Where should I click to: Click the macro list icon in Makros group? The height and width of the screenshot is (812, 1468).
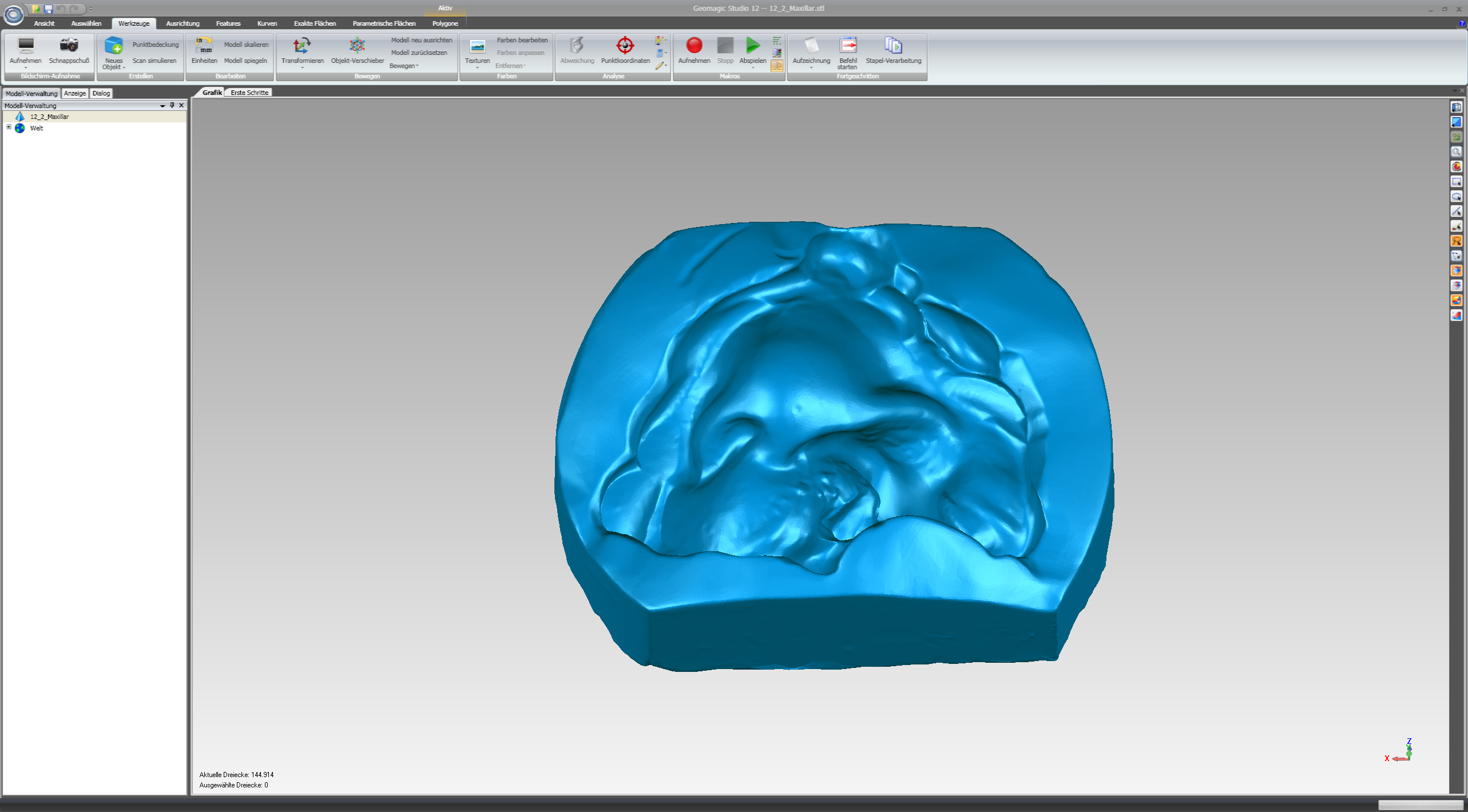(777, 41)
